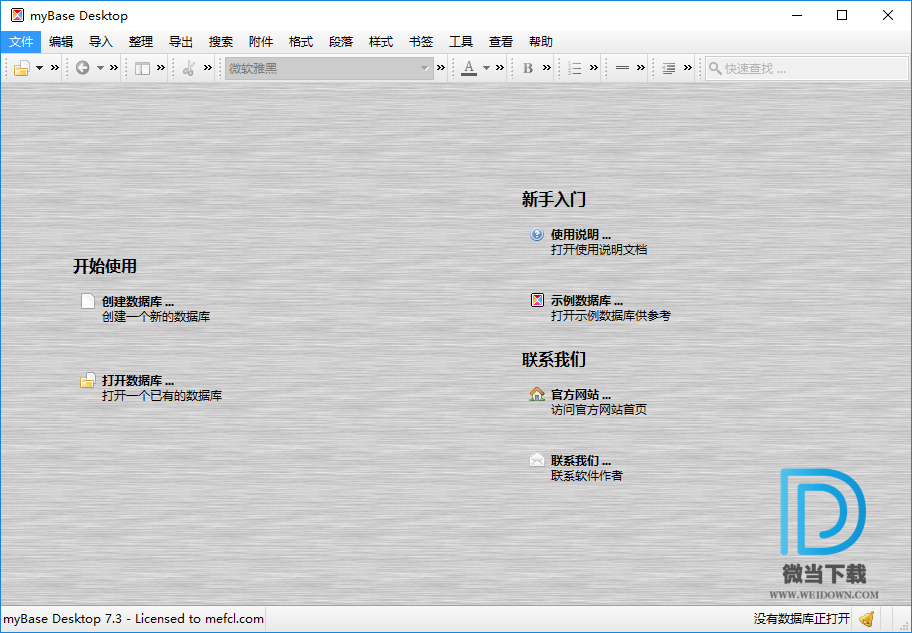Click the myBase icon beside 示例数据库

(537, 300)
